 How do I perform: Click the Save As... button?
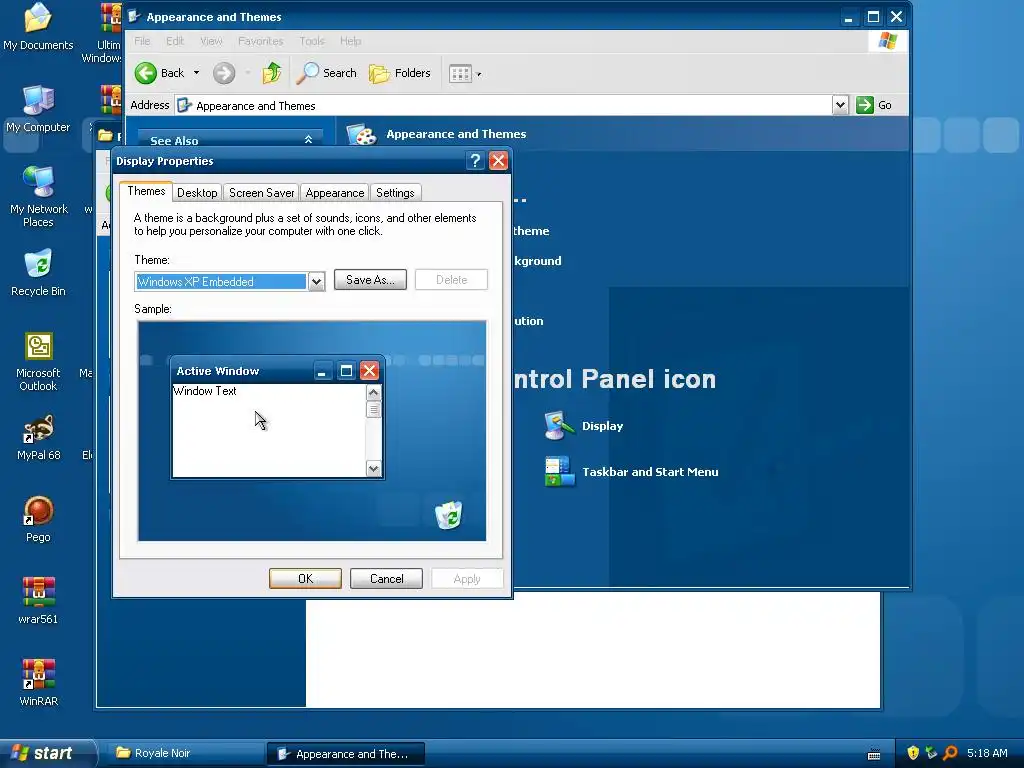[x=370, y=280]
